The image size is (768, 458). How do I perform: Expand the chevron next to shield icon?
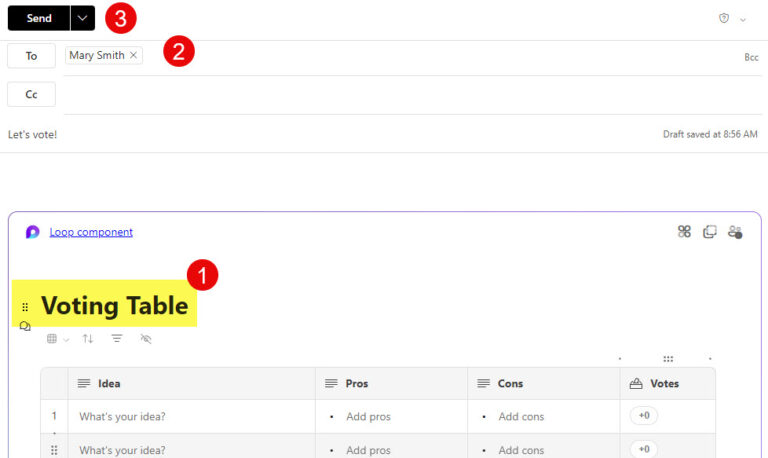tap(743, 19)
